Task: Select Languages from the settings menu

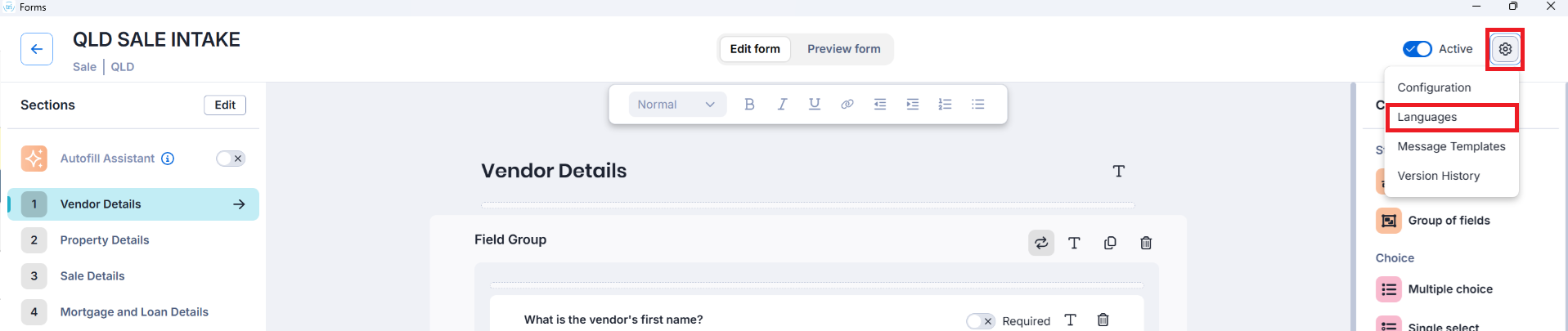Action: 1427,117
